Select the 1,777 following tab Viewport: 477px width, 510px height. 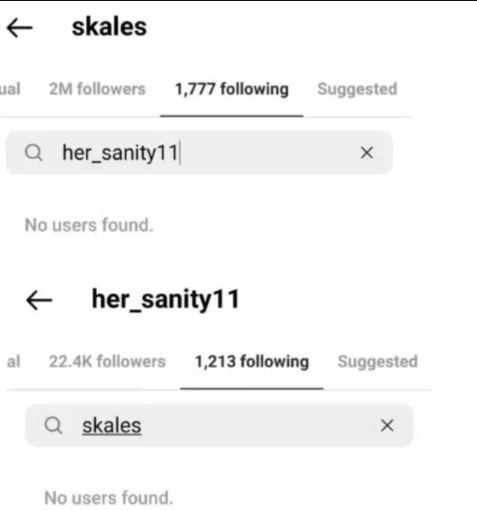point(232,89)
